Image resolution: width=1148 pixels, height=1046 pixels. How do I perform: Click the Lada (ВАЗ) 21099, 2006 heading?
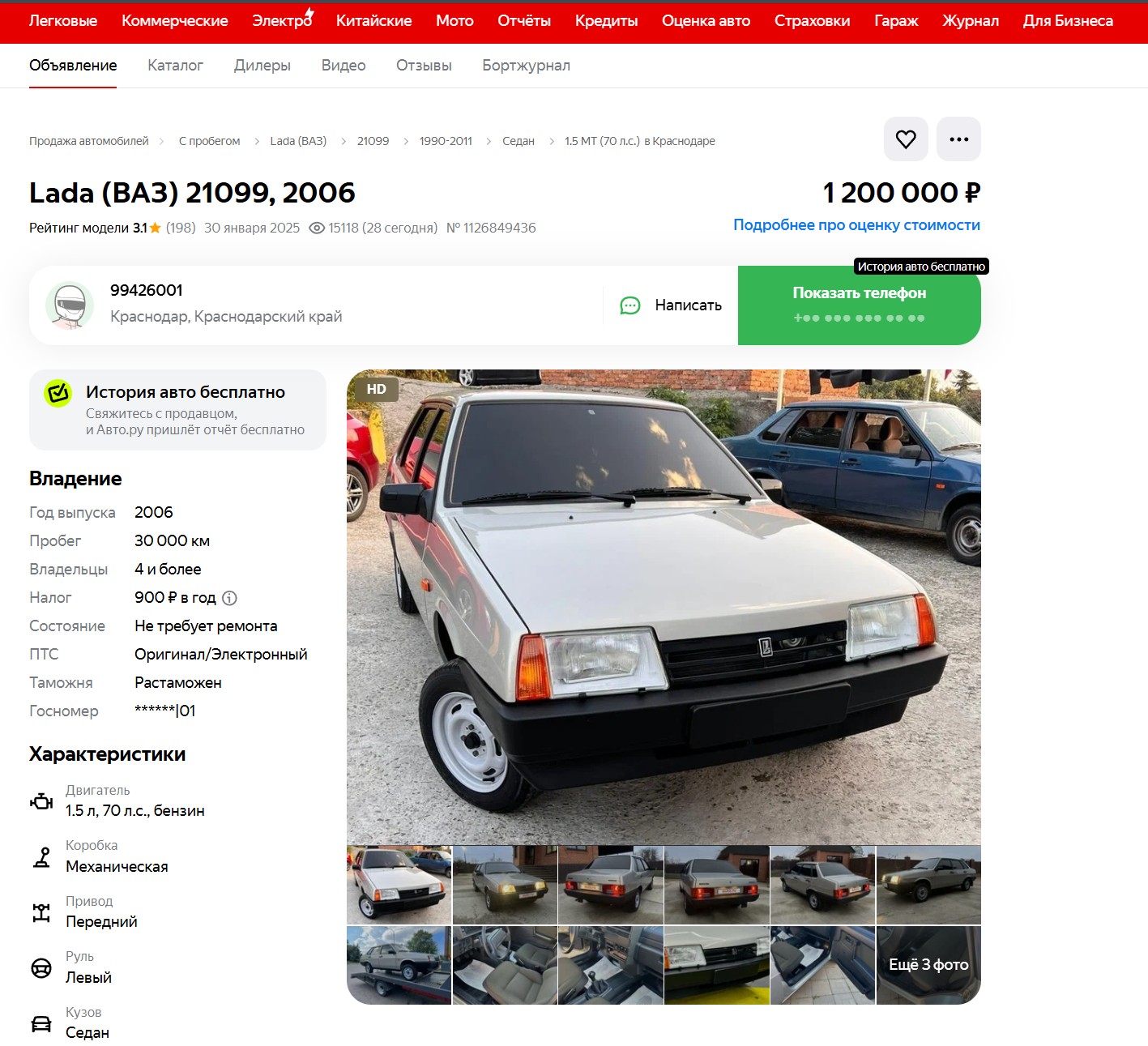[x=192, y=193]
